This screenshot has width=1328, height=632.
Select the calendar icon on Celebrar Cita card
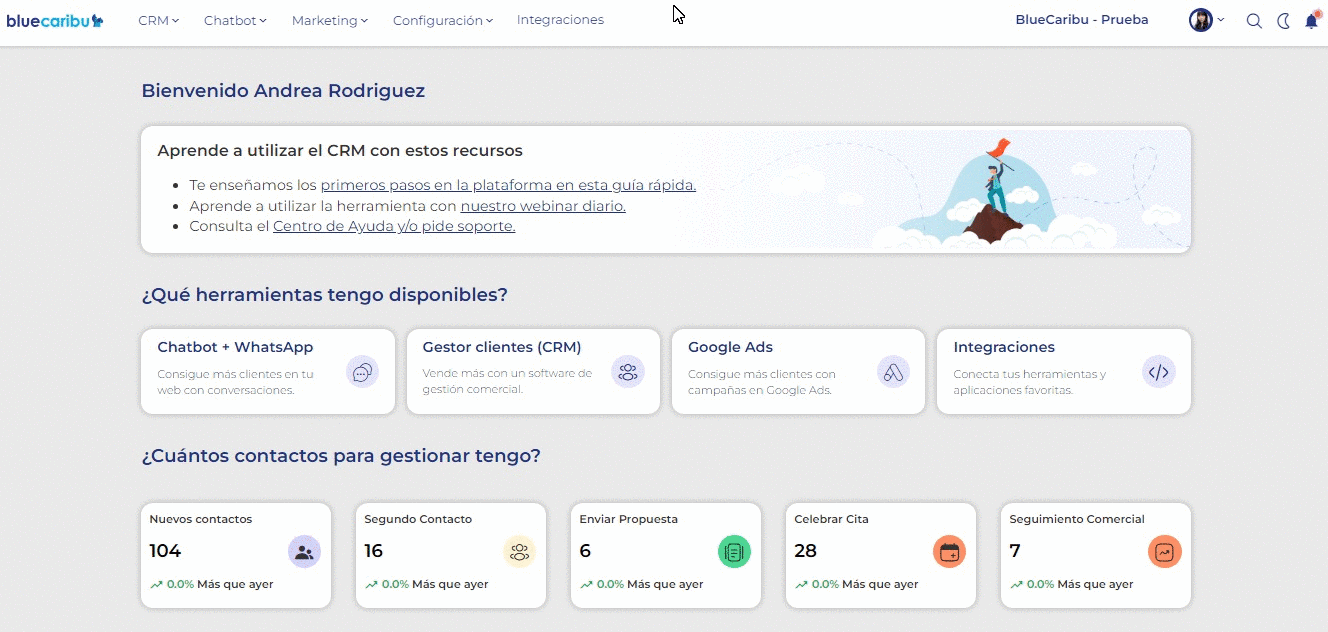click(x=949, y=551)
